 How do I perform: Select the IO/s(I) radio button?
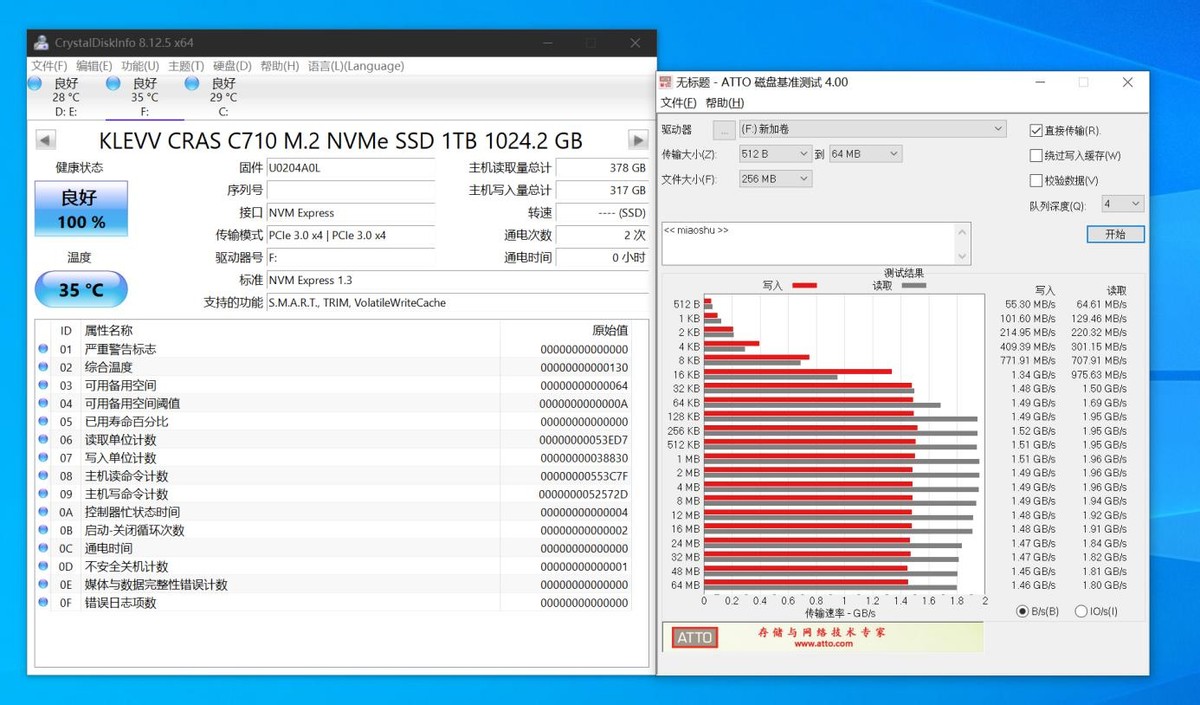[x=1081, y=610]
